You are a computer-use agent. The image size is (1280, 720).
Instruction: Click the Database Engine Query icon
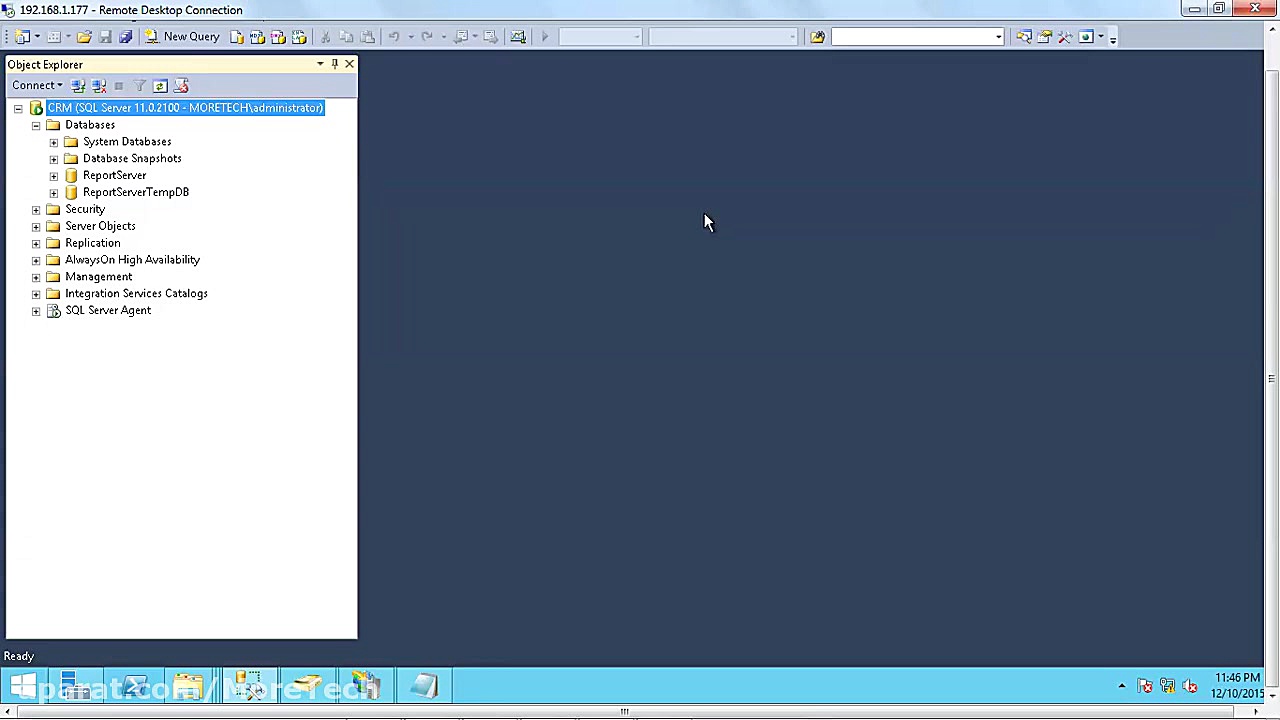tap(236, 37)
